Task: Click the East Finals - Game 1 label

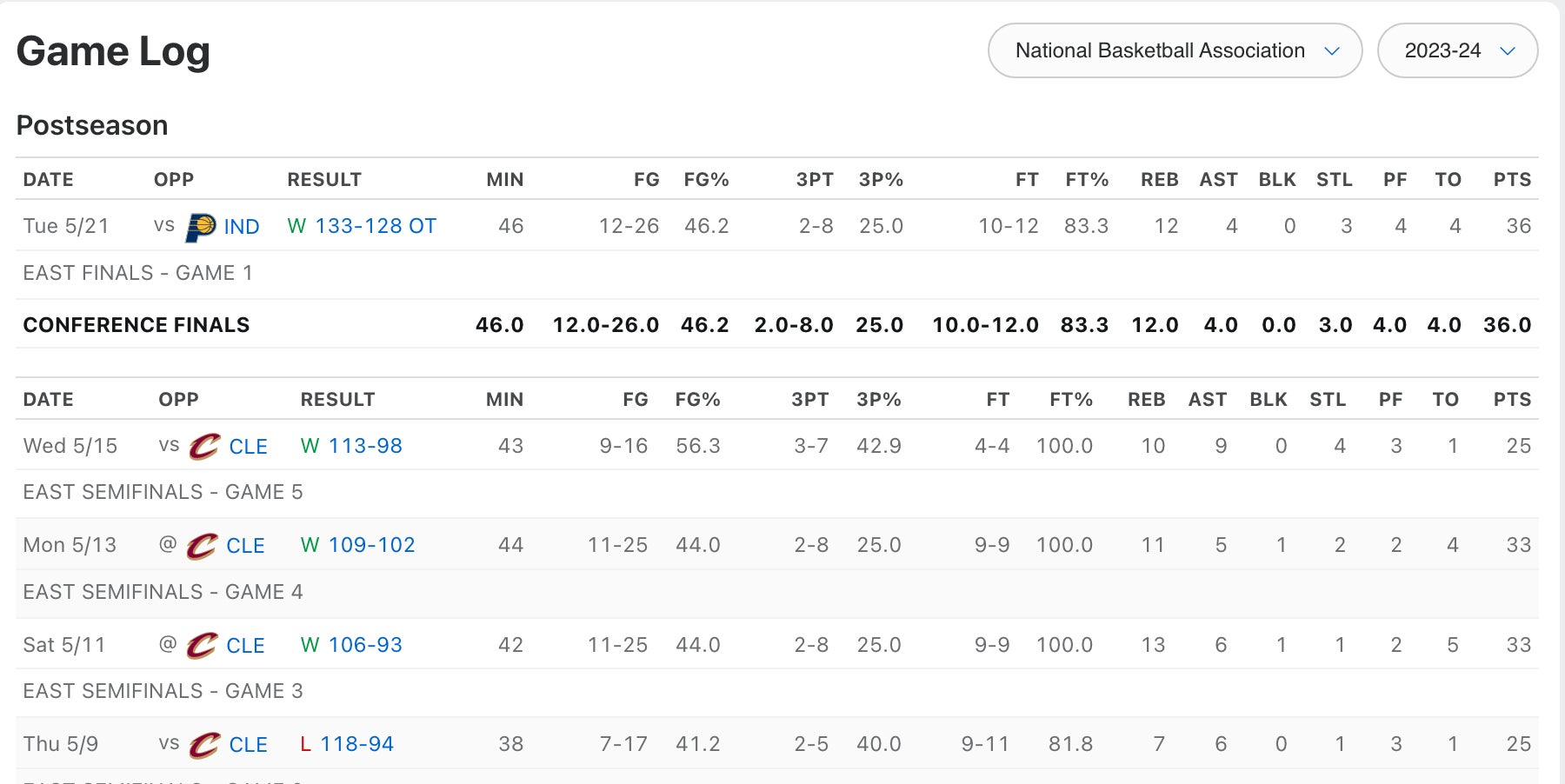Action: coord(137,273)
